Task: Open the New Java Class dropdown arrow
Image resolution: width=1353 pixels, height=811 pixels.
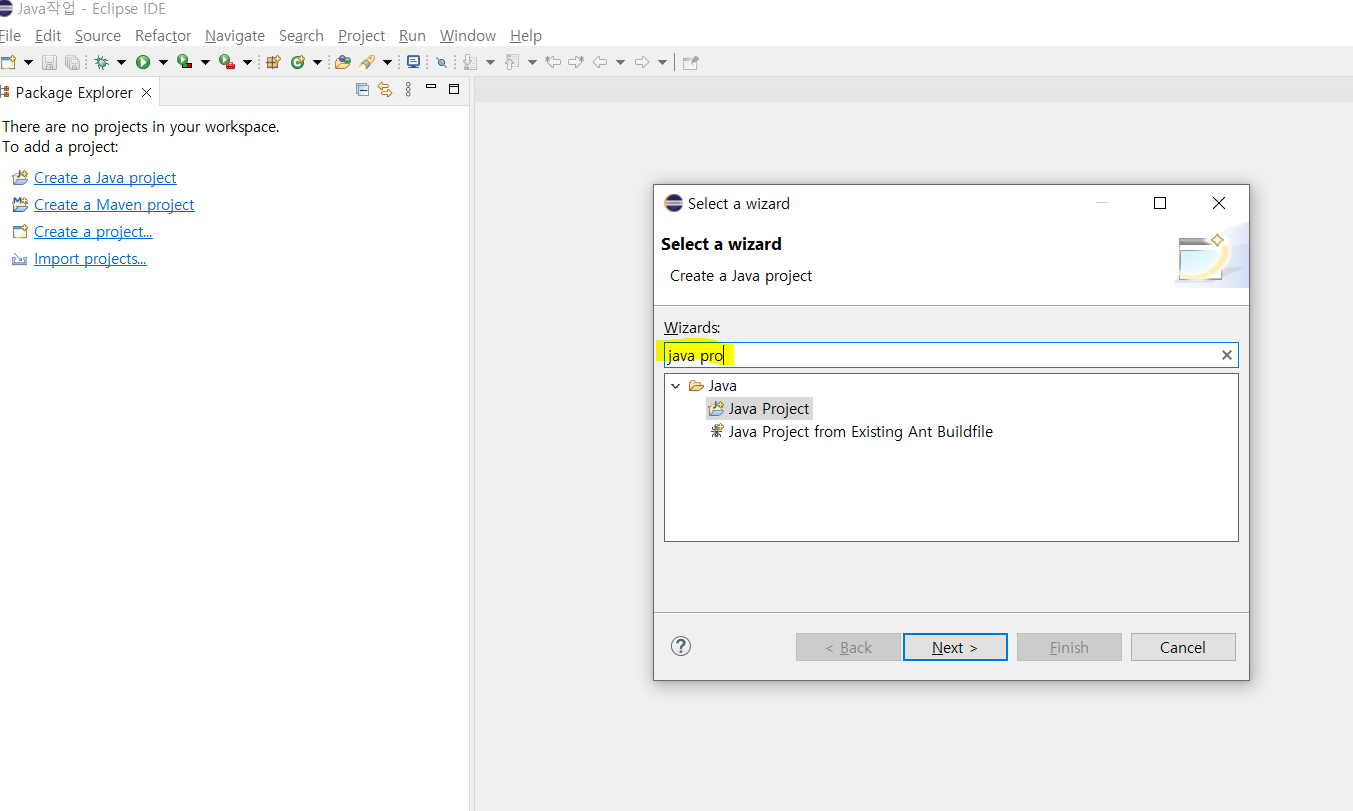Action: pos(317,62)
